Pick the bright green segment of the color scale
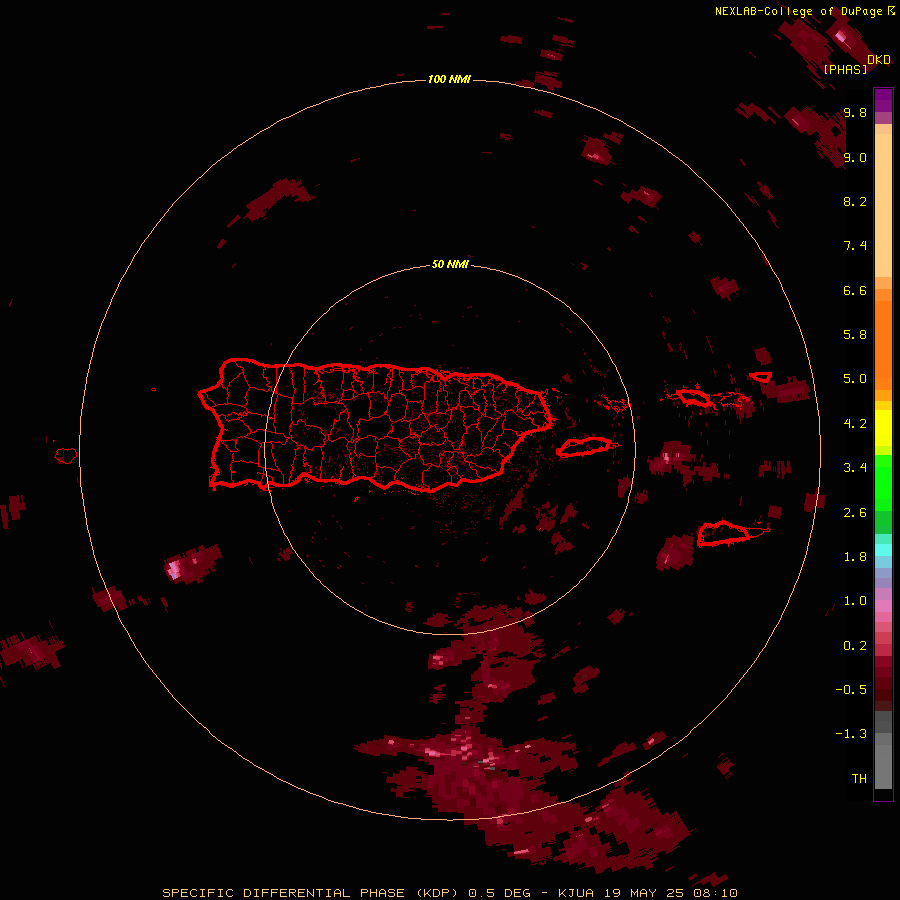This screenshot has height=900, width=900. 883,482
